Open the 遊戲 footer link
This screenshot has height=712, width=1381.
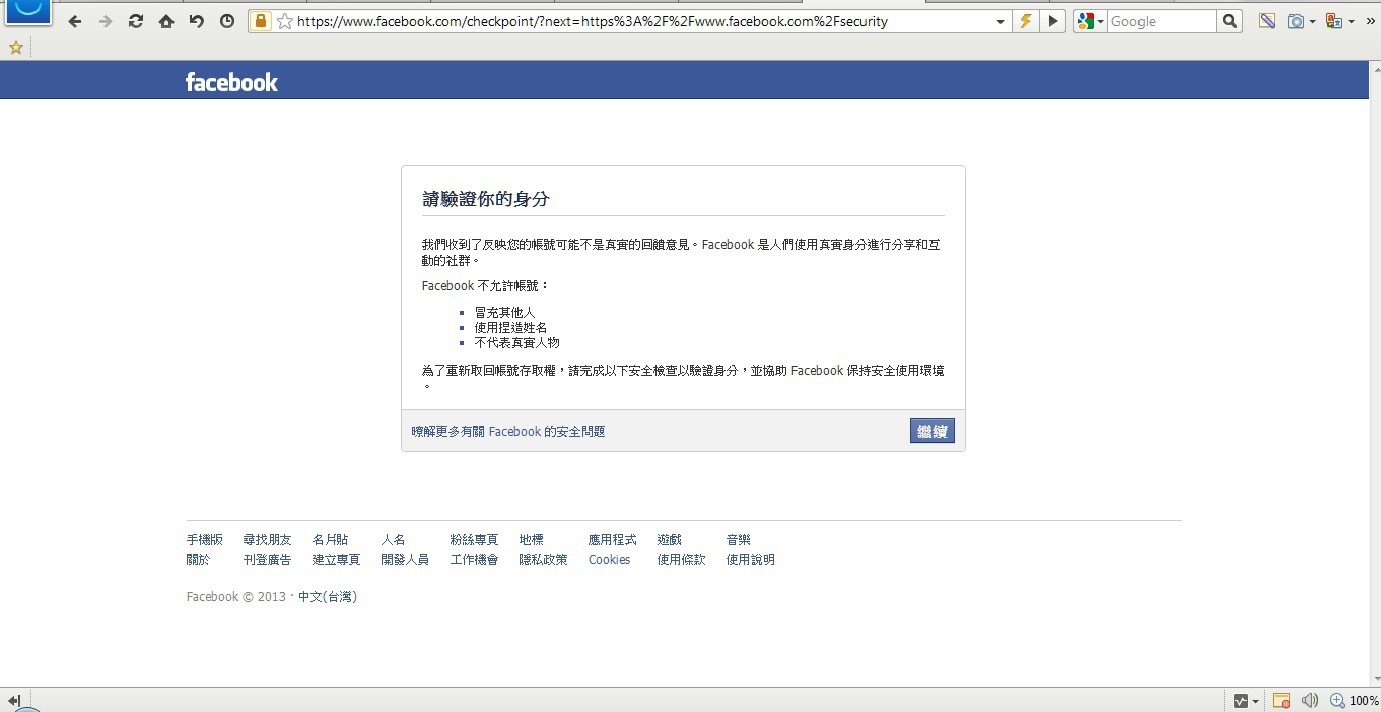click(669, 540)
